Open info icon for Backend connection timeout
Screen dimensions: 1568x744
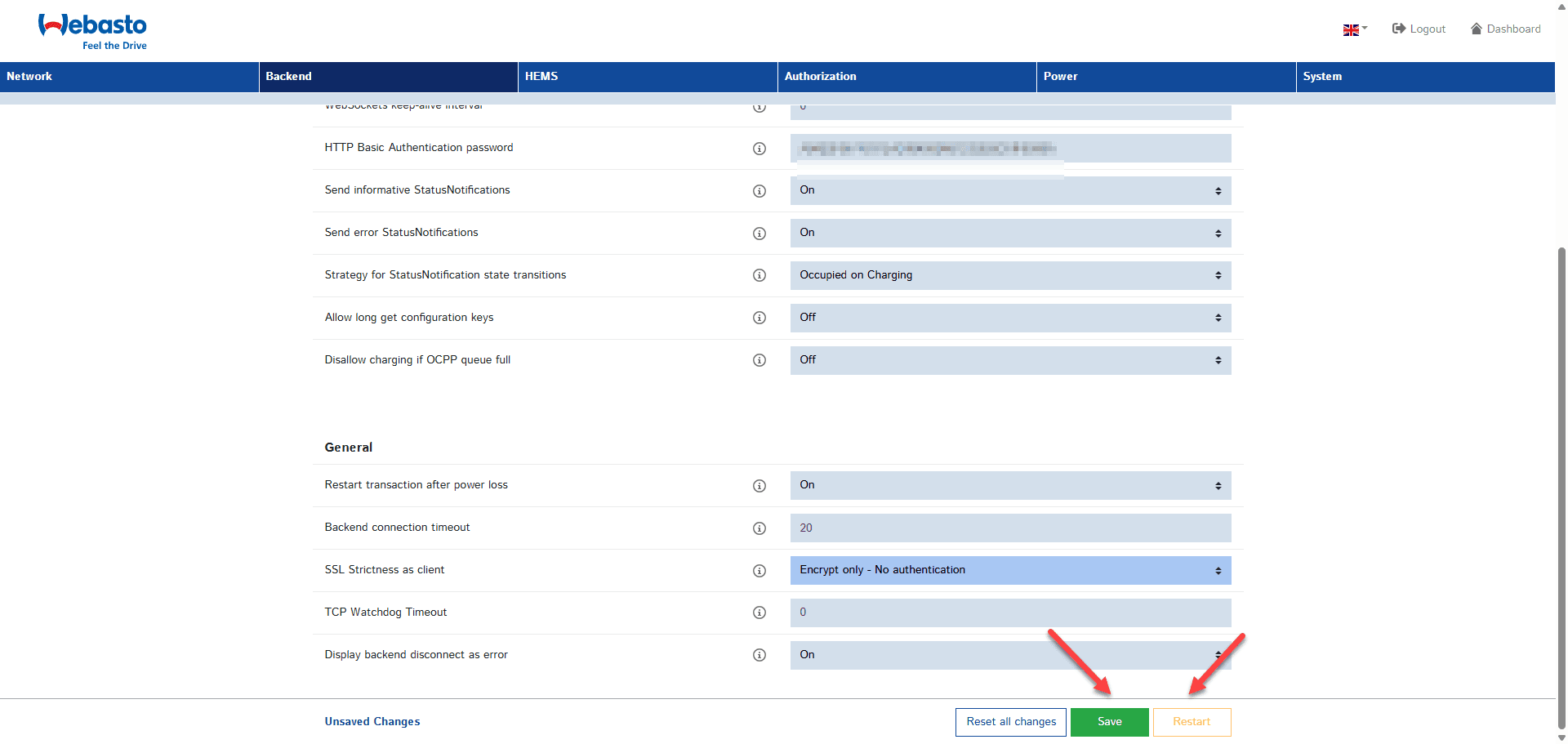point(759,528)
